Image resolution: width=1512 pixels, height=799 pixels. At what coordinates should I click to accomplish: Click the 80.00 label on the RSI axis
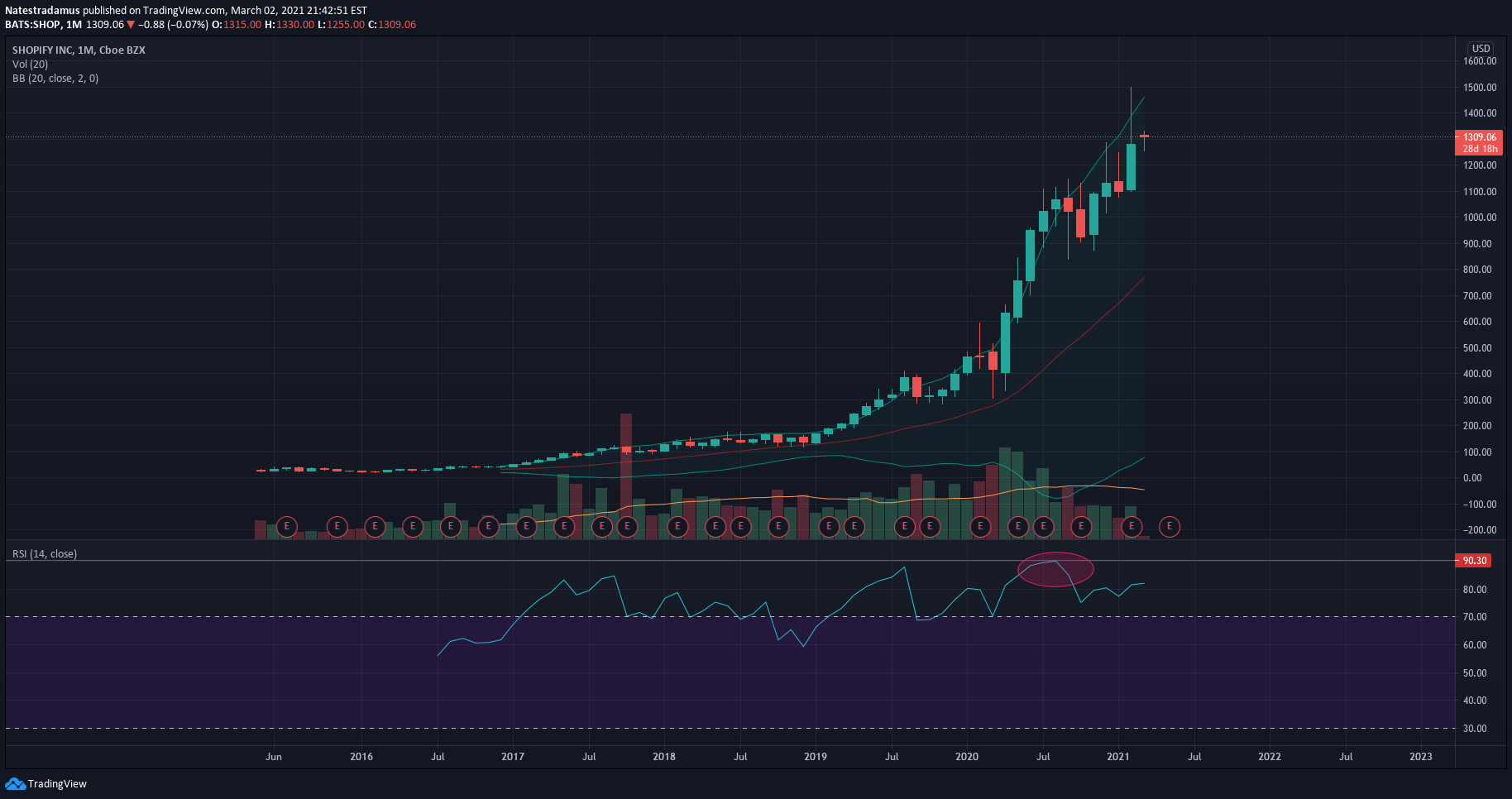point(1475,590)
